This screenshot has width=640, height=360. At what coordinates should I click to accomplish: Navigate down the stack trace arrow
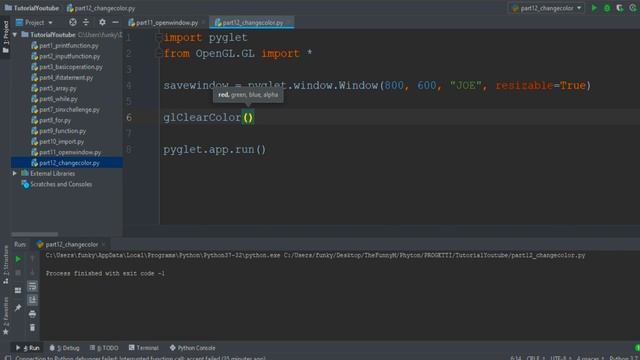(32, 272)
